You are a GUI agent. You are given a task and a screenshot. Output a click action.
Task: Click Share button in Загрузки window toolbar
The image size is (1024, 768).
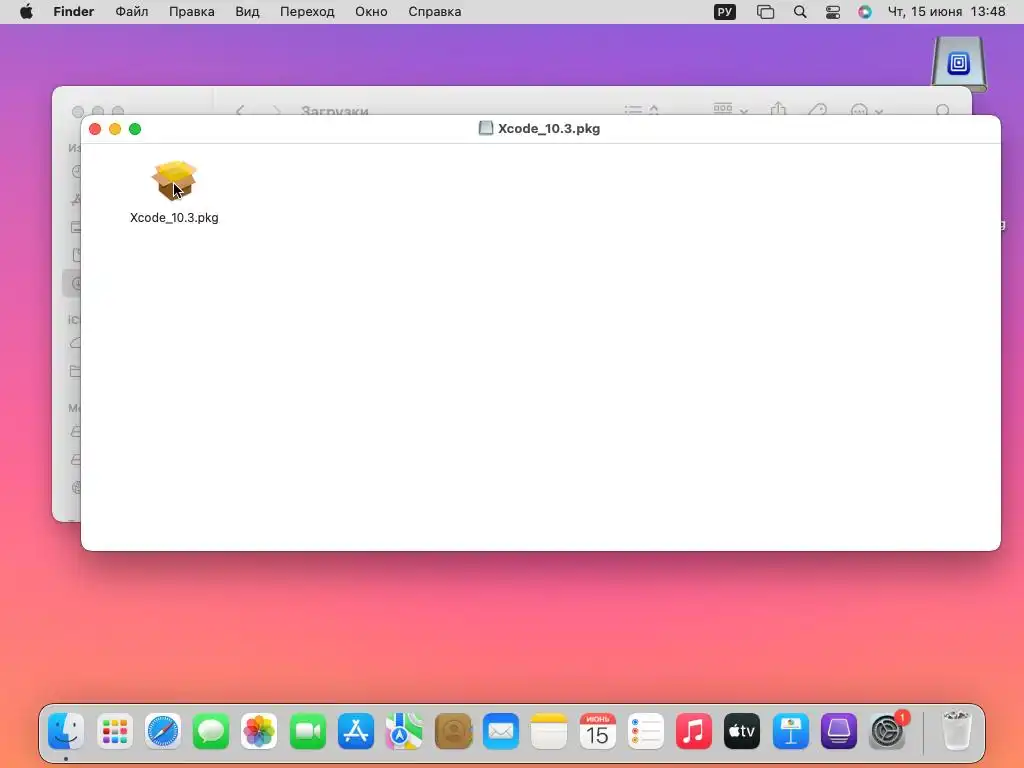[778, 109]
